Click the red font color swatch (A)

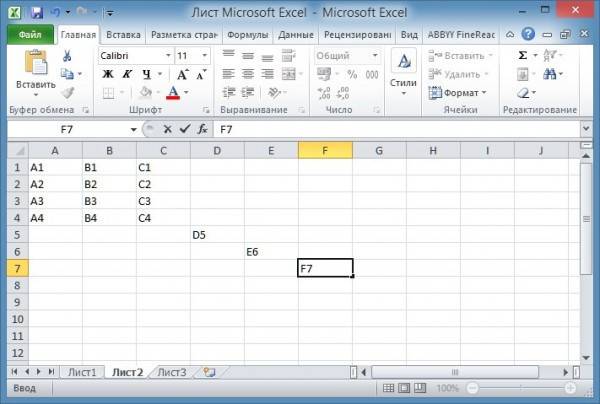click(172, 93)
